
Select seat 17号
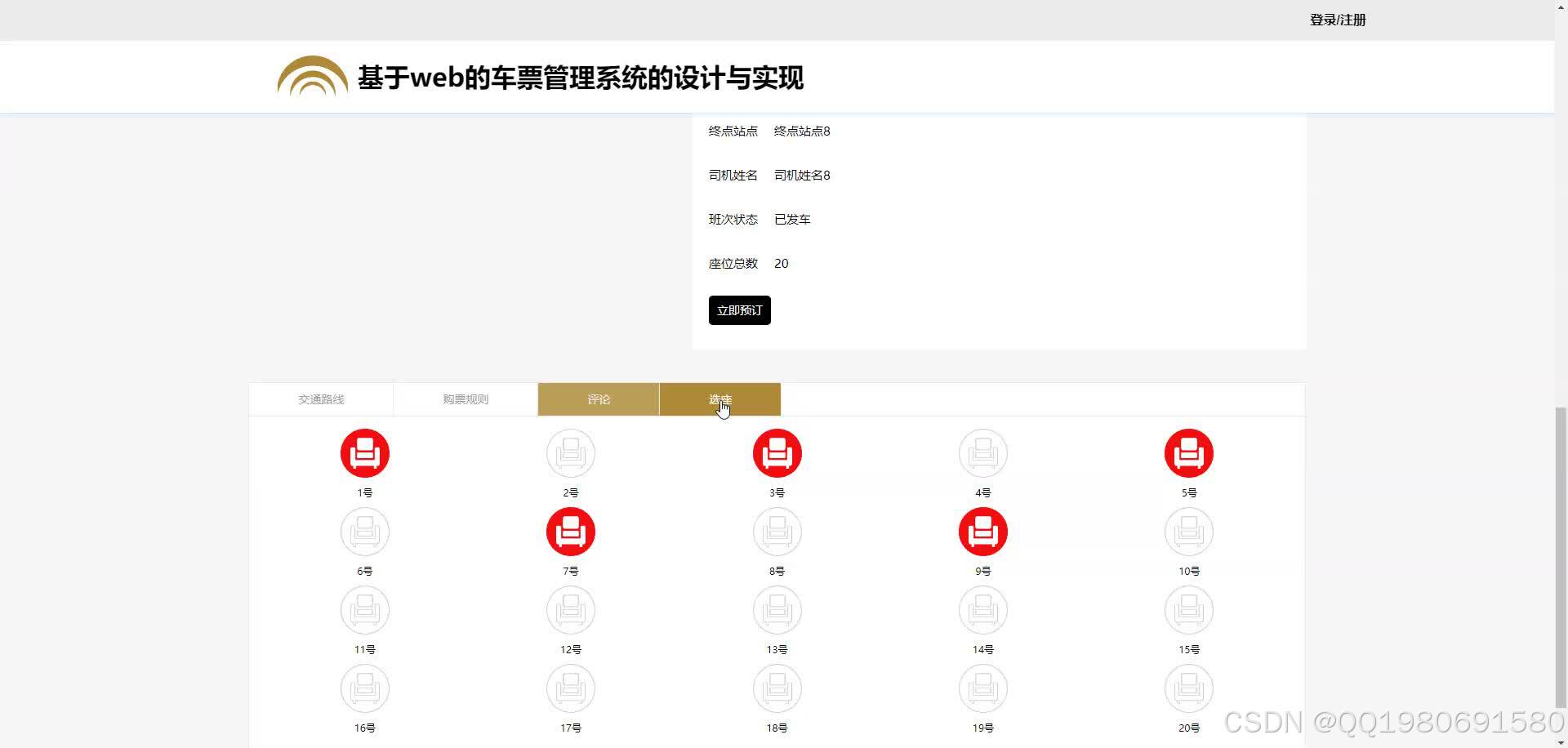(x=570, y=688)
